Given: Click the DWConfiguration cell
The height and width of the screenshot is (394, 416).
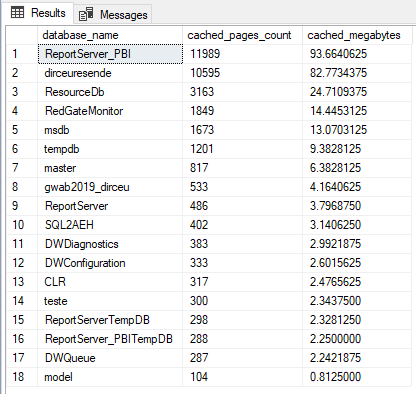Looking at the screenshot, I should pos(110,263).
